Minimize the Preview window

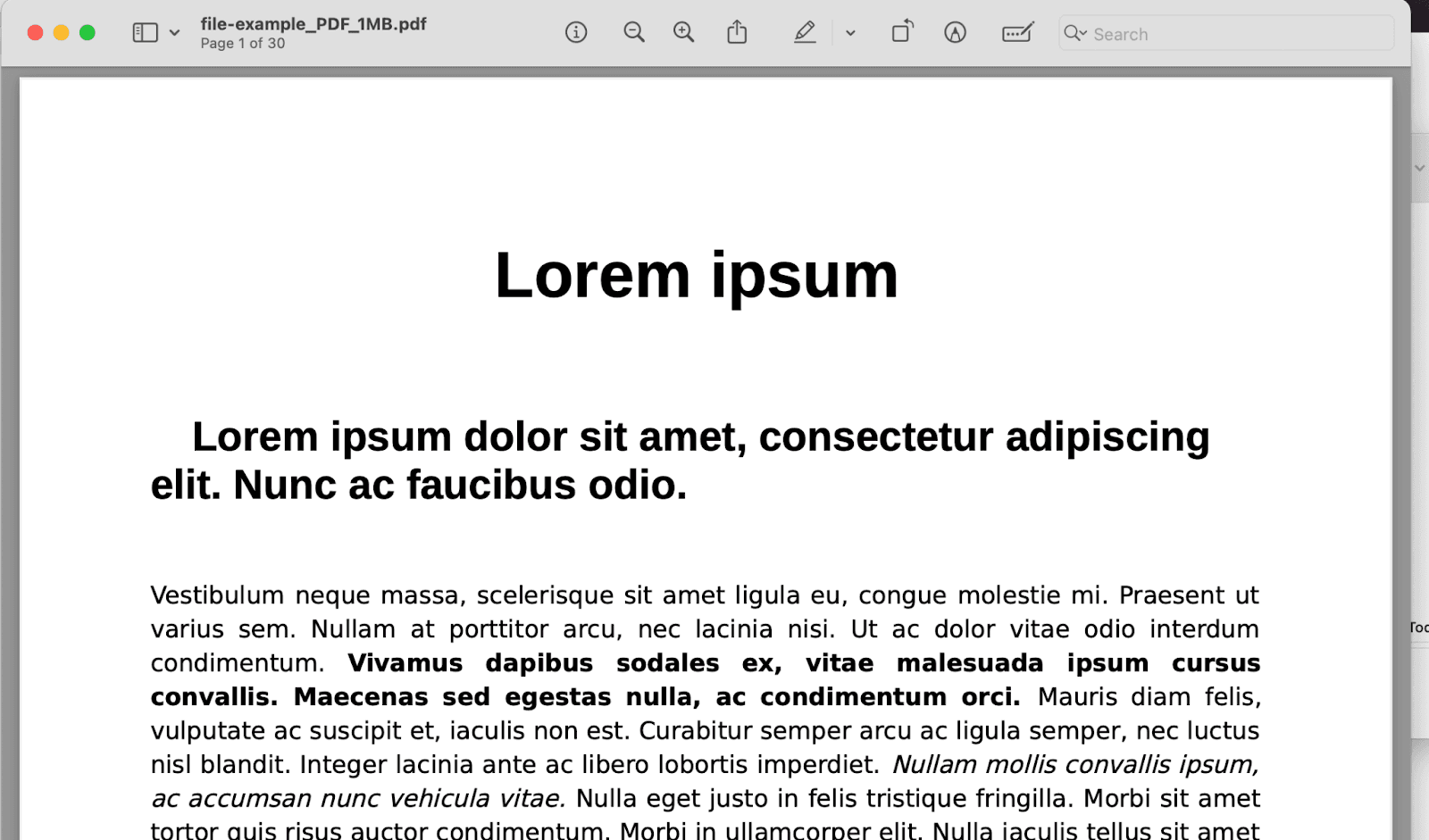point(61,33)
